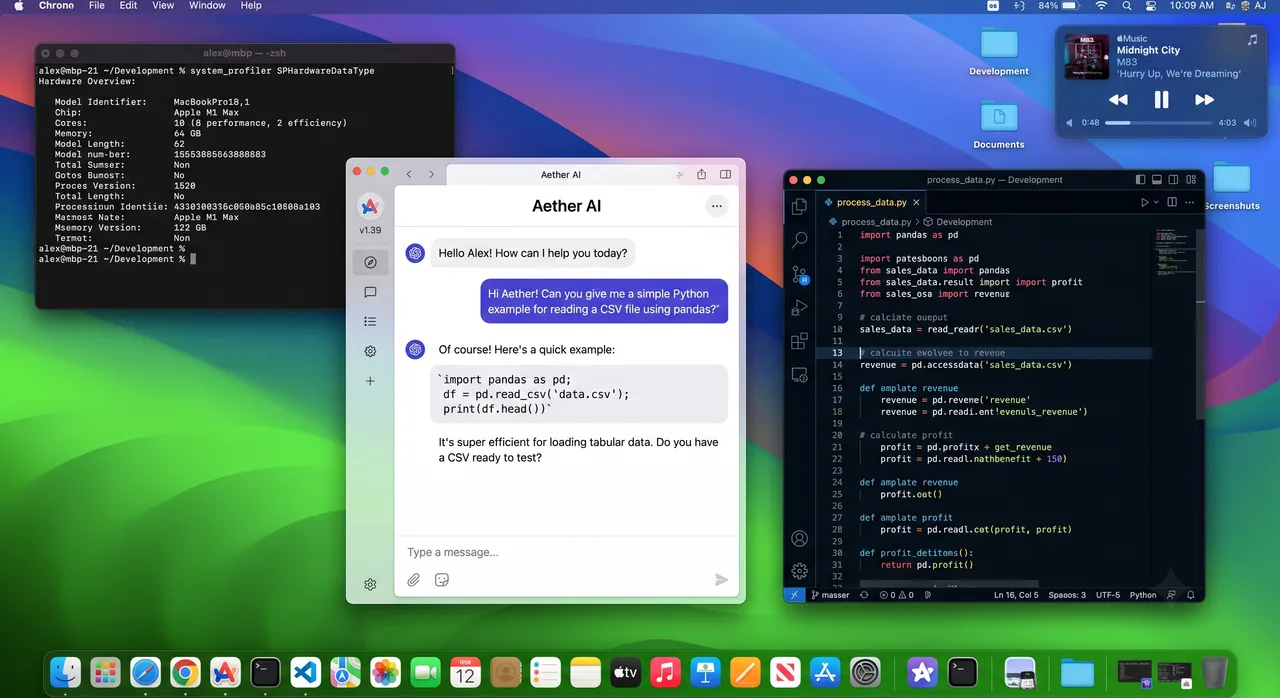
Task: Open the Python language mode selector
Action: (1143, 595)
